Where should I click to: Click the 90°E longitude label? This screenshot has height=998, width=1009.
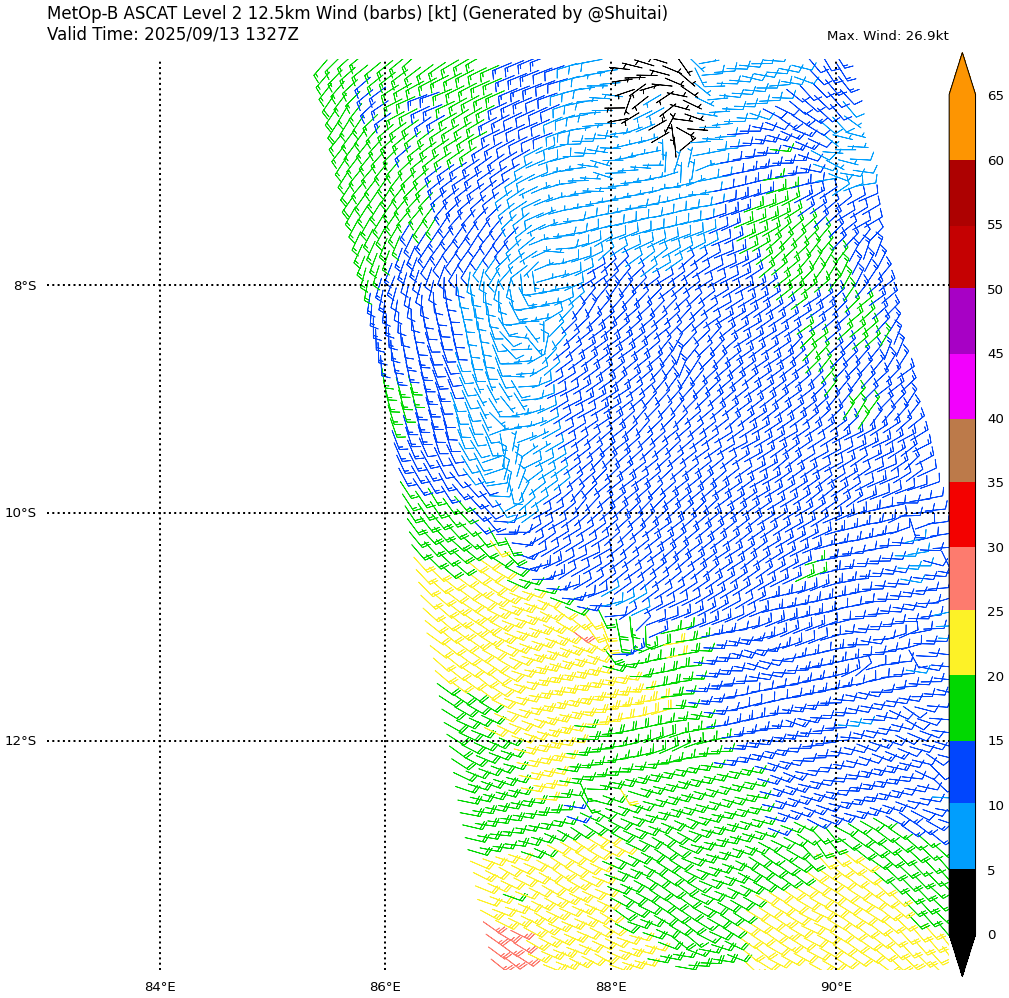tap(837, 987)
